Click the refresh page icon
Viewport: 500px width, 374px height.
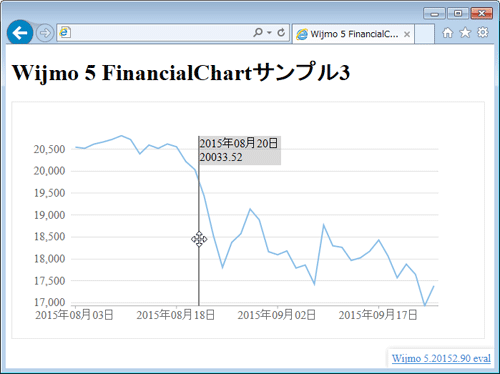tap(281, 32)
